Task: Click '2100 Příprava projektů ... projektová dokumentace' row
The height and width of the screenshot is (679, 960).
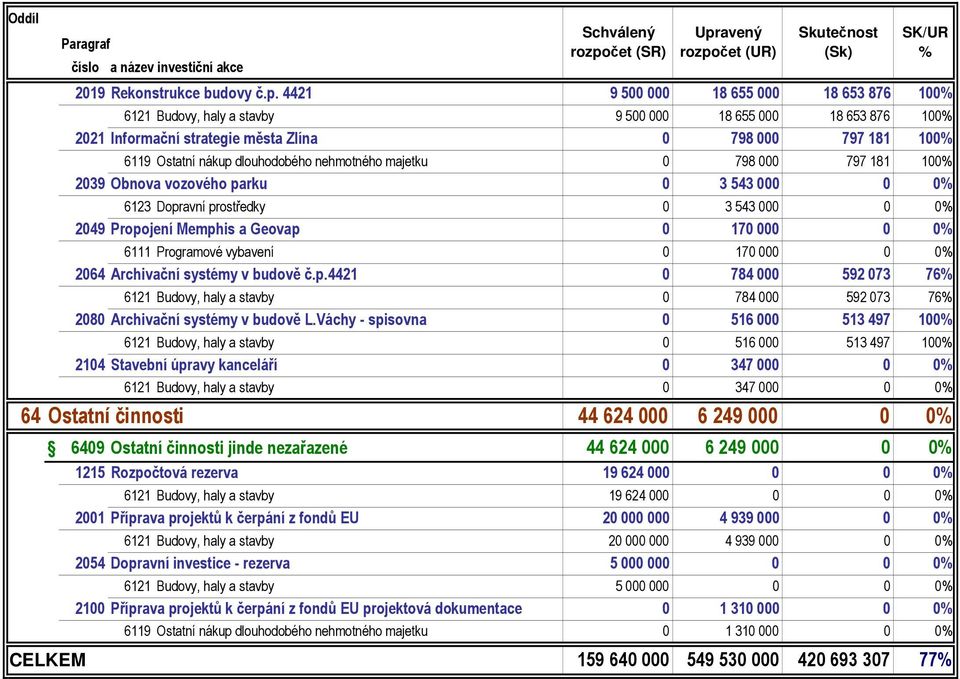Action: coord(506,609)
